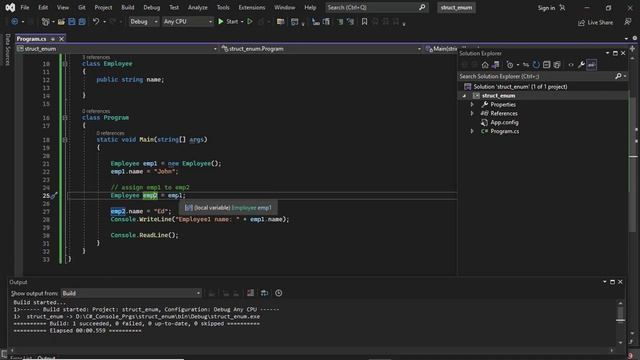Open the Debug configuration dropdown
Viewport: 640px width, 360px height.
click(144, 22)
